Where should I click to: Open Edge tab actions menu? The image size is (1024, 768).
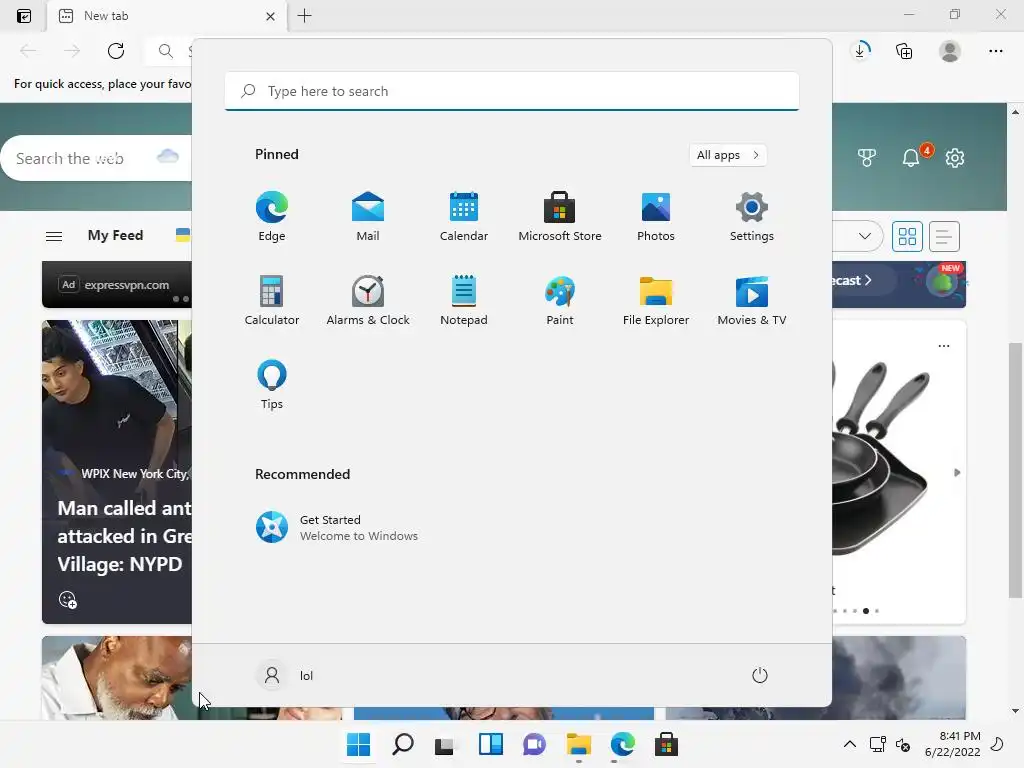(24, 16)
